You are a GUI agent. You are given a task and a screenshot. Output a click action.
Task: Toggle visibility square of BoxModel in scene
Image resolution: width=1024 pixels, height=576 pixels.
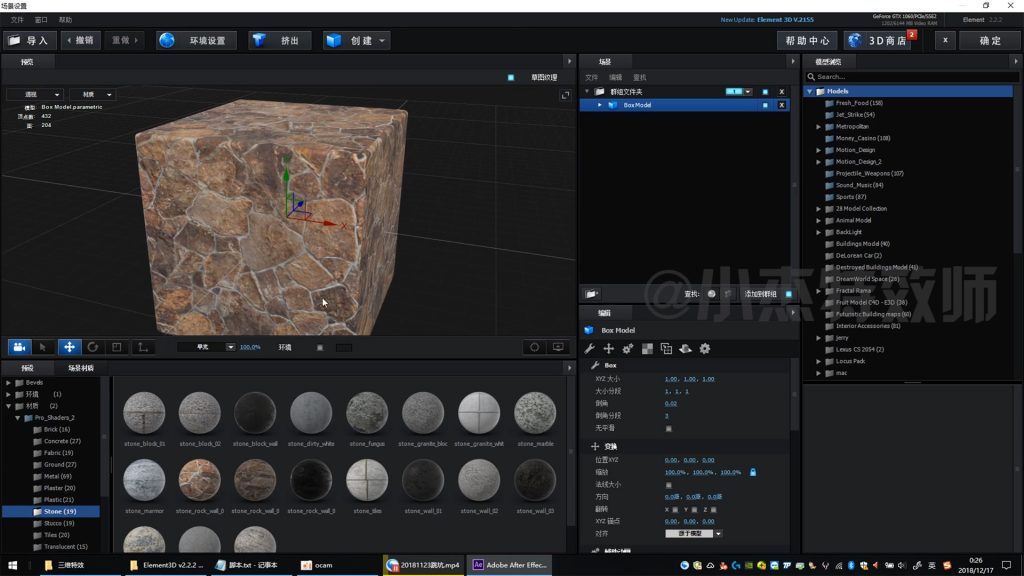[x=765, y=105]
